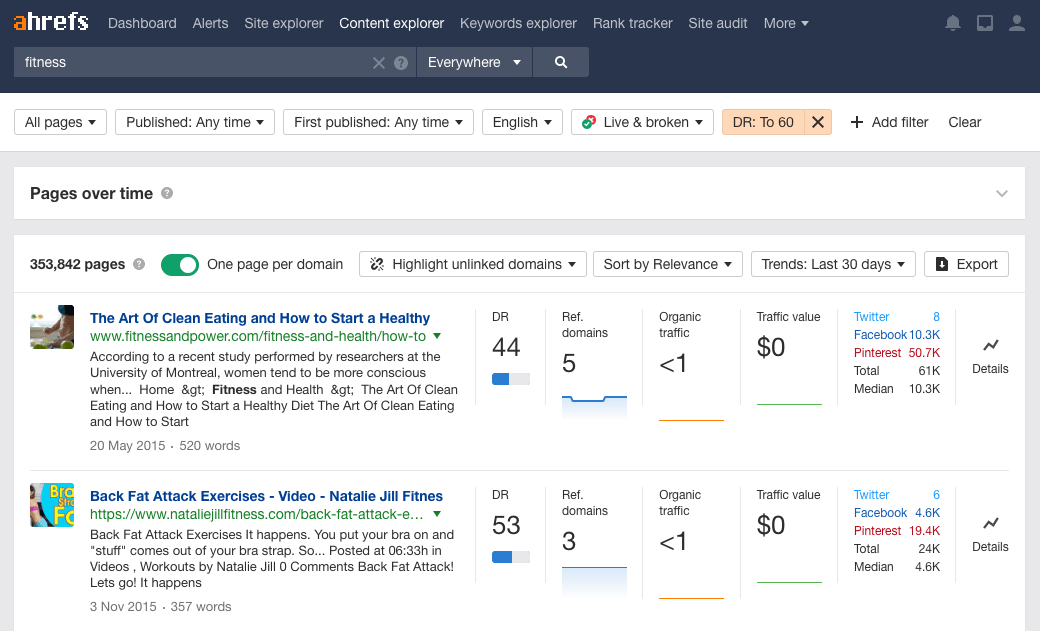Open search syntax help icon
This screenshot has height=631, width=1040.
[401, 62]
